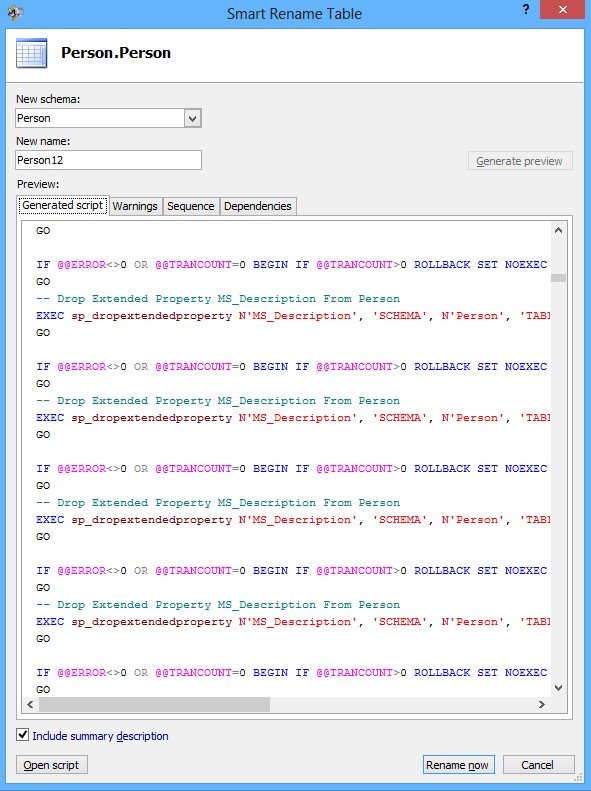Click the vertical scrollbar up arrow
The width and height of the screenshot is (591, 791).
(558, 231)
